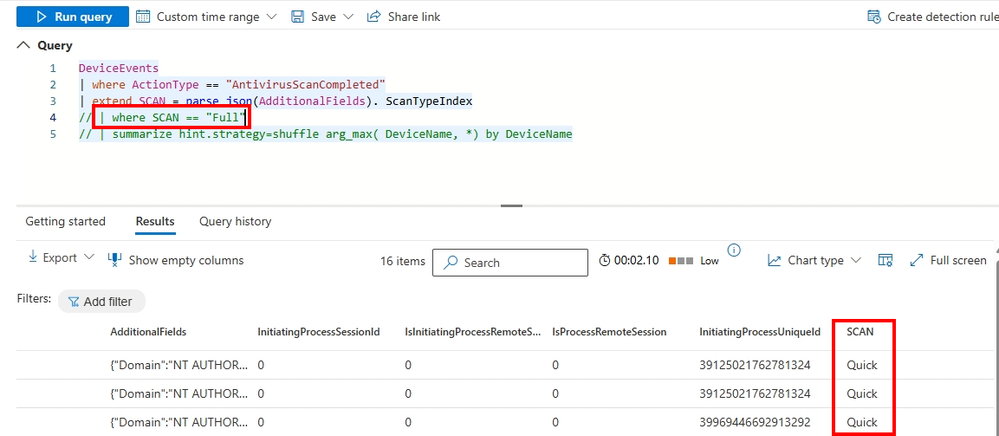
Task: Toggle Show empty columns
Action: click(x=175, y=260)
